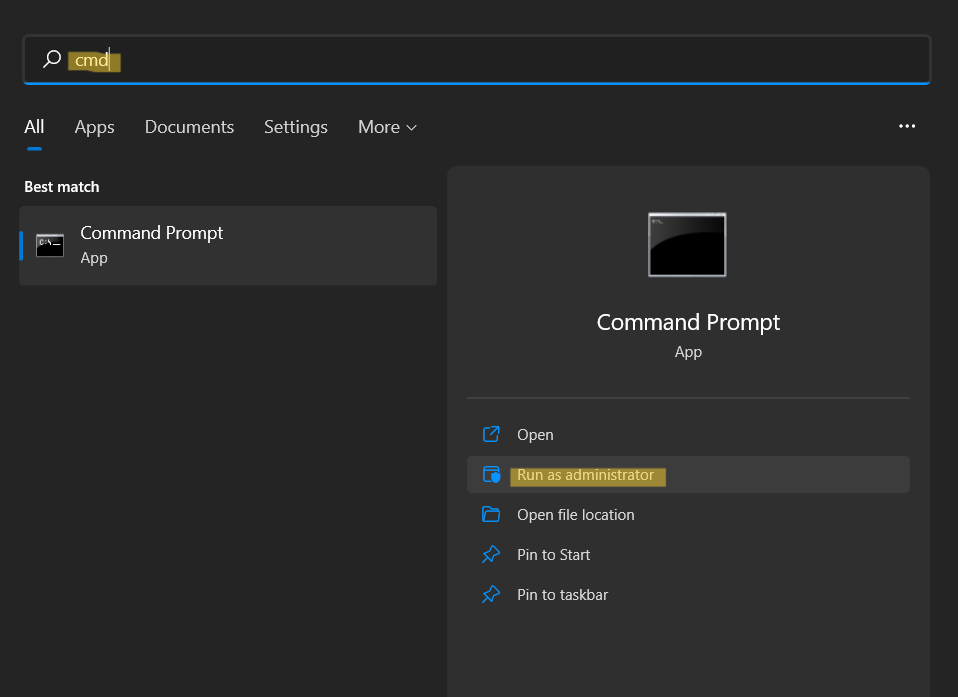Viewport: 958px width, 697px height.
Task: Choose Pin to taskbar
Action: (x=562, y=595)
